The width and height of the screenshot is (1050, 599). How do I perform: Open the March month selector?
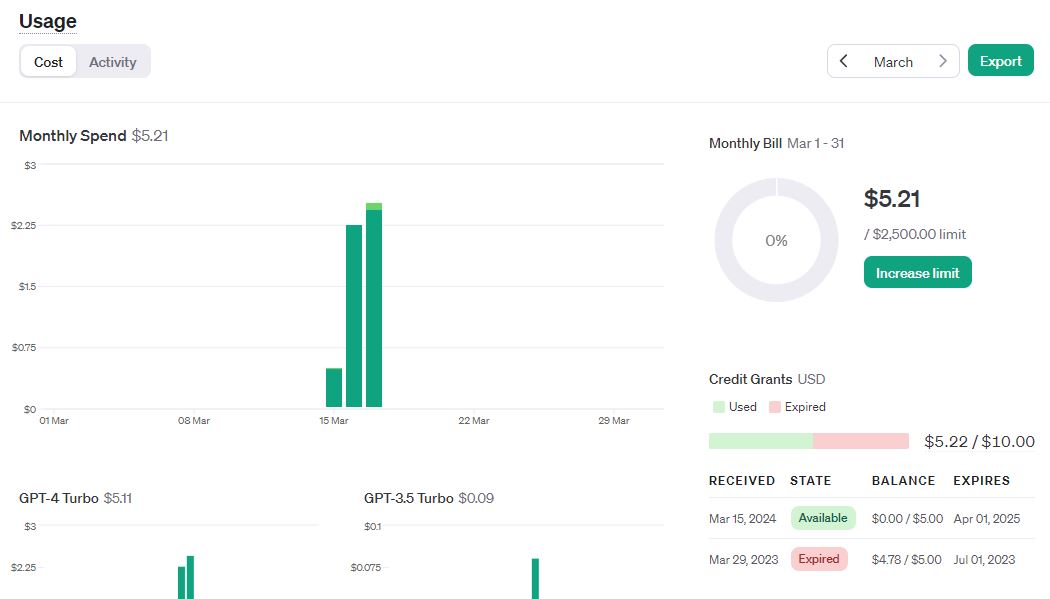tap(893, 61)
